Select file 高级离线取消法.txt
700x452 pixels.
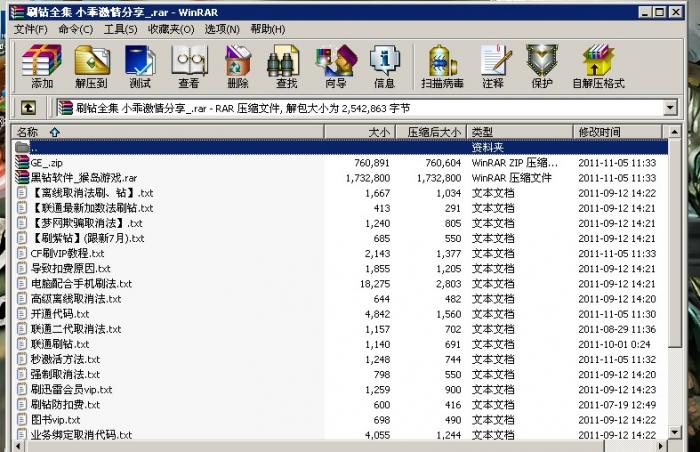point(76,299)
